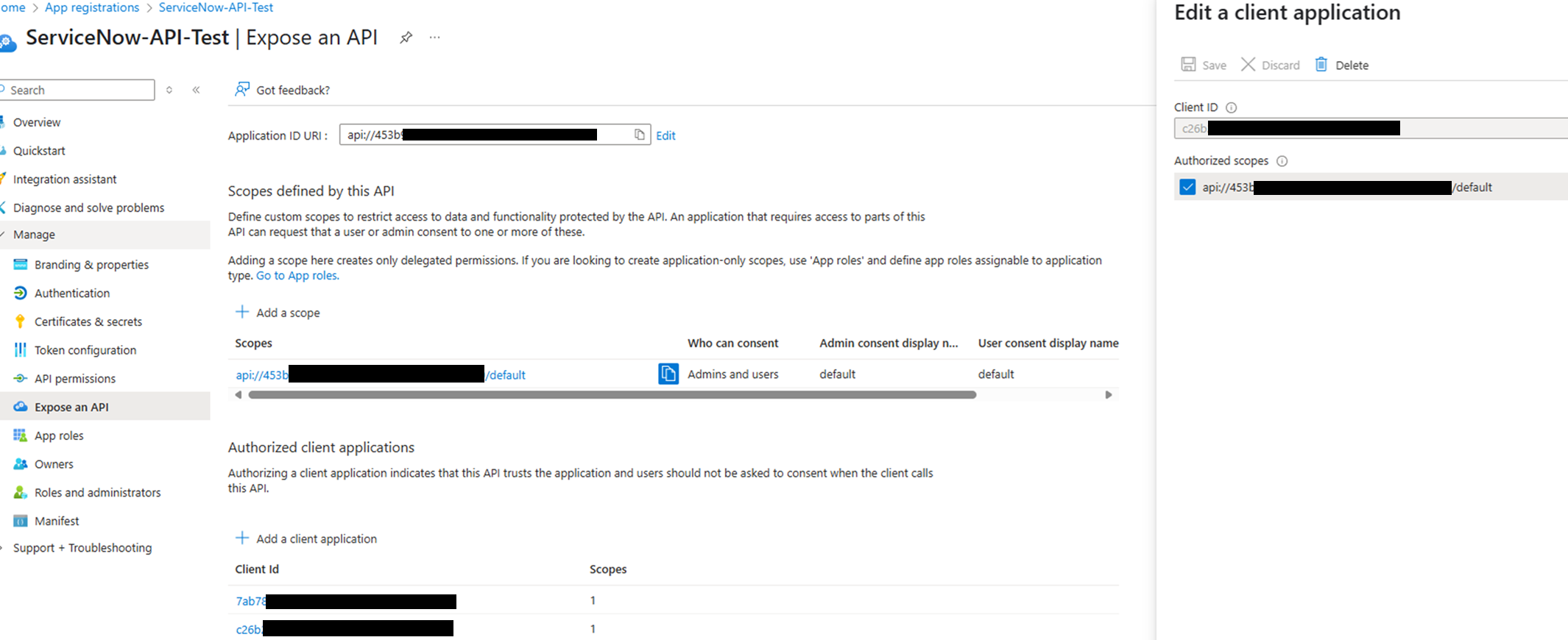The image size is (1568, 640).
Task: Click the Who can consent column header
Action: coord(732,344)
